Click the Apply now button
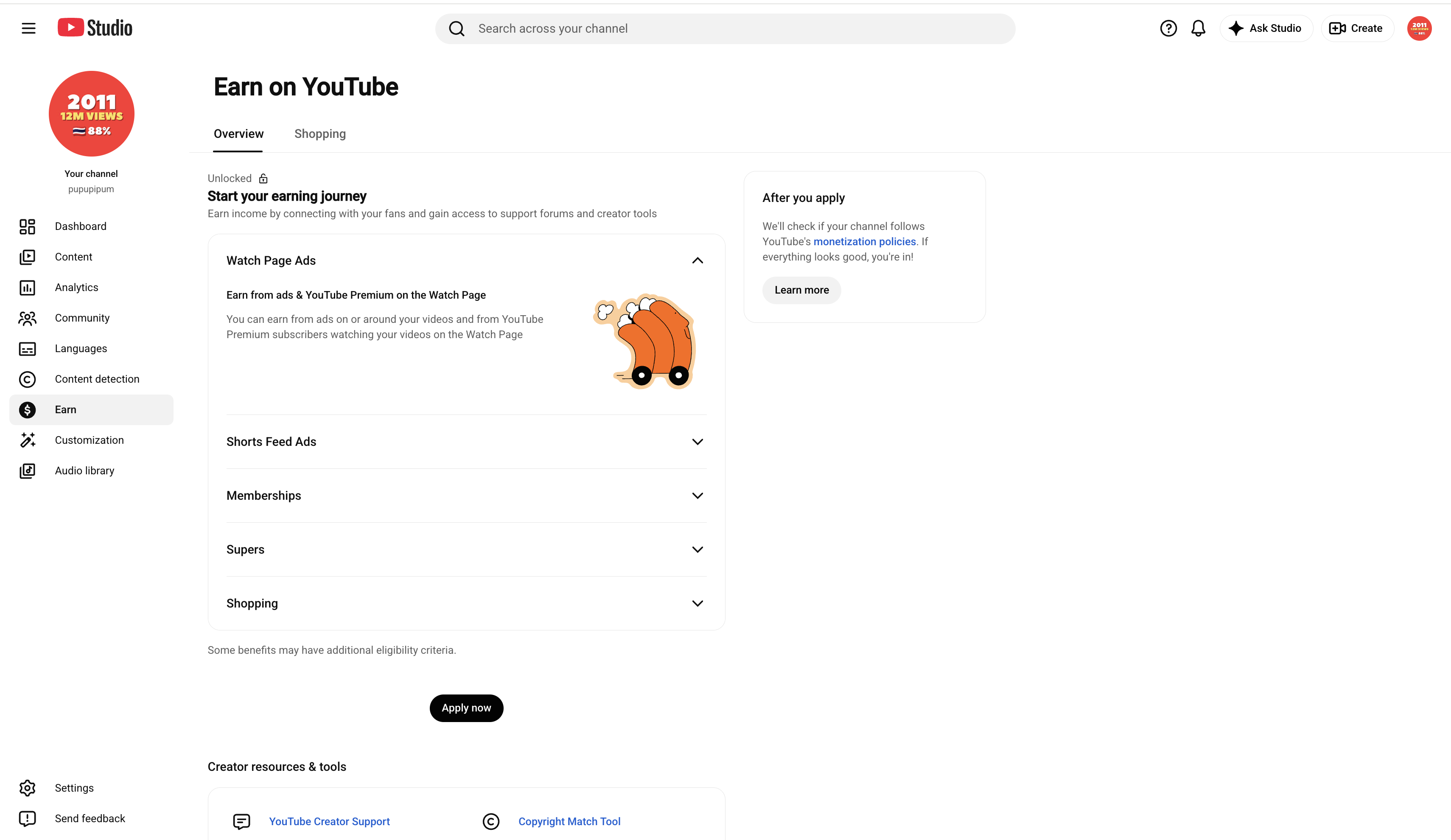 [x=466, y=708]
